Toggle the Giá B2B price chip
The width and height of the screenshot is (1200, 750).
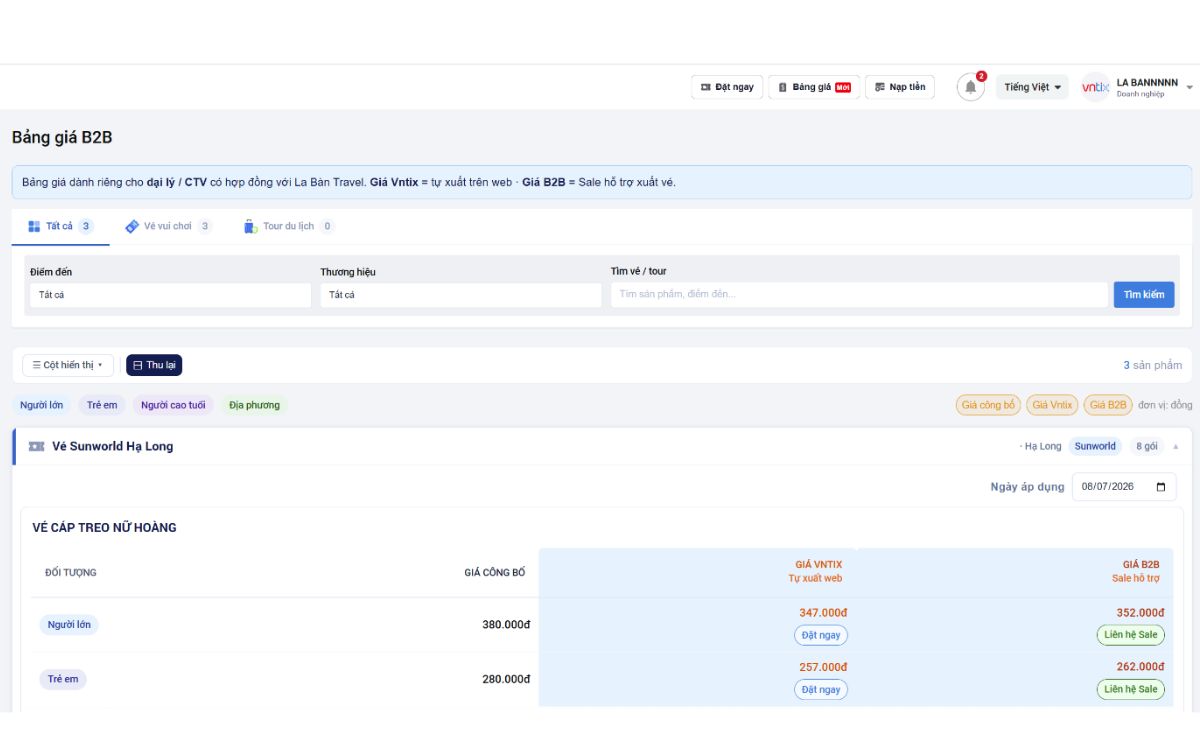[1108, 405]
